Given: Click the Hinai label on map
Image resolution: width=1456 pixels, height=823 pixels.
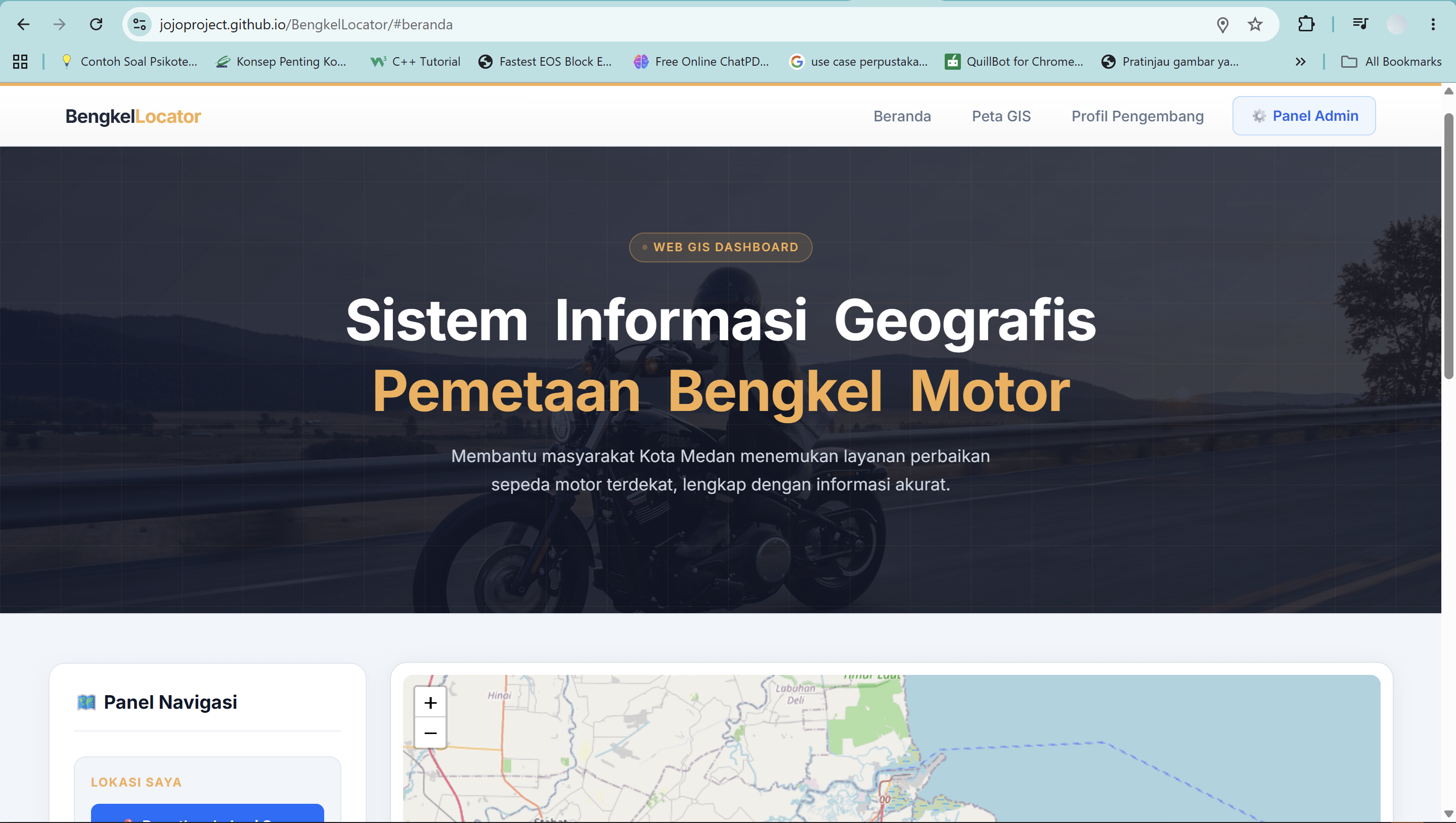Looking at the screenshot, I should pos(499,695).
